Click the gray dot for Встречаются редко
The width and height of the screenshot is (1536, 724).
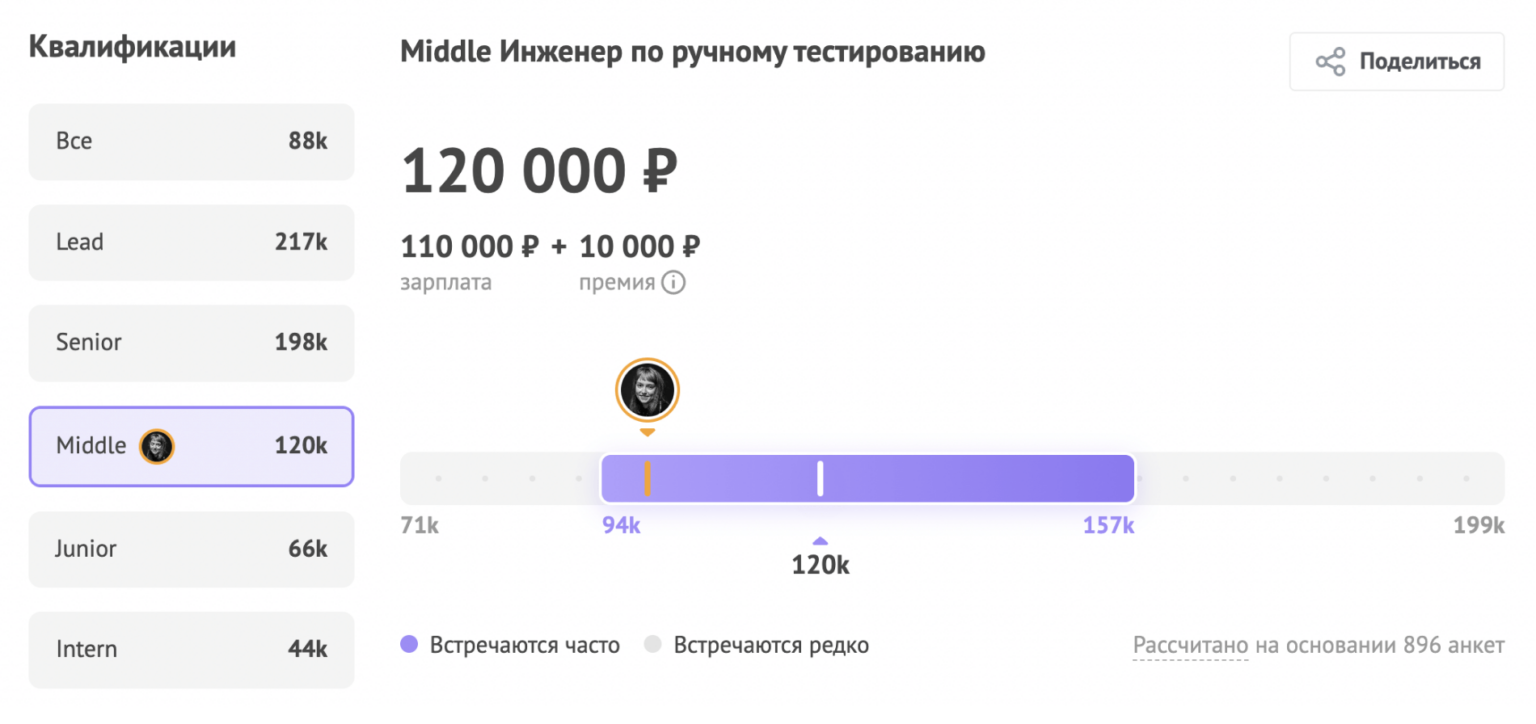click(x=652, y=645)
